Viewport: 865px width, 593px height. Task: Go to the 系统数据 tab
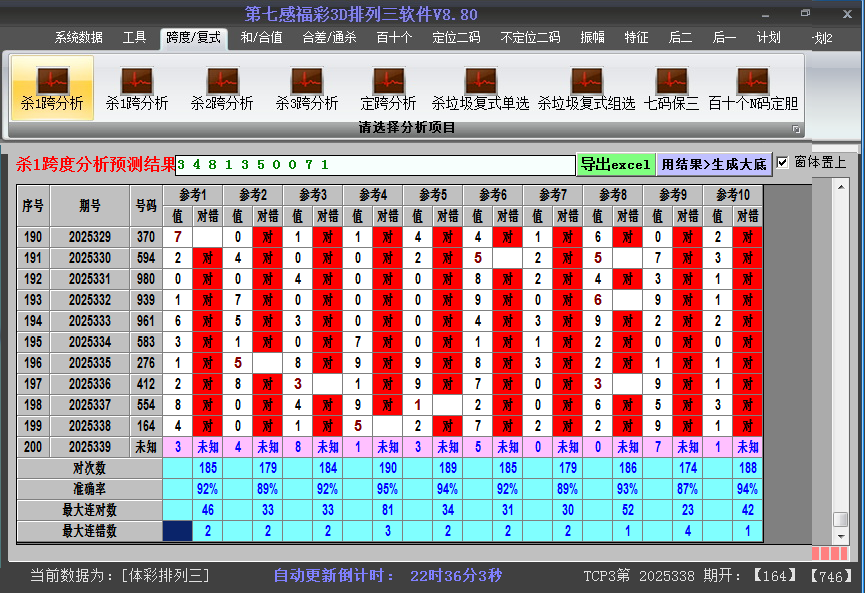coord(78,38)
